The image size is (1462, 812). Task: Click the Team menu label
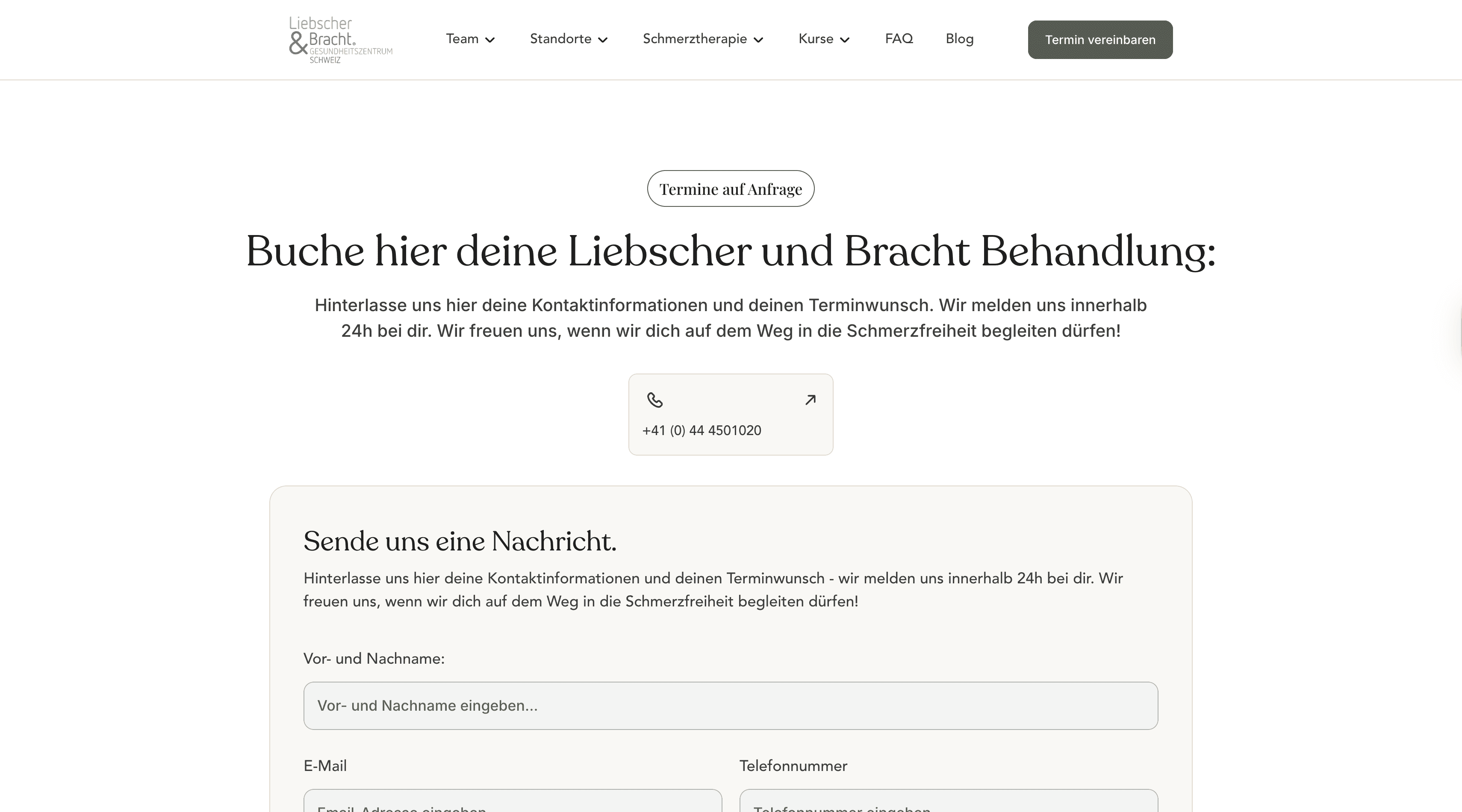point(462,38)
